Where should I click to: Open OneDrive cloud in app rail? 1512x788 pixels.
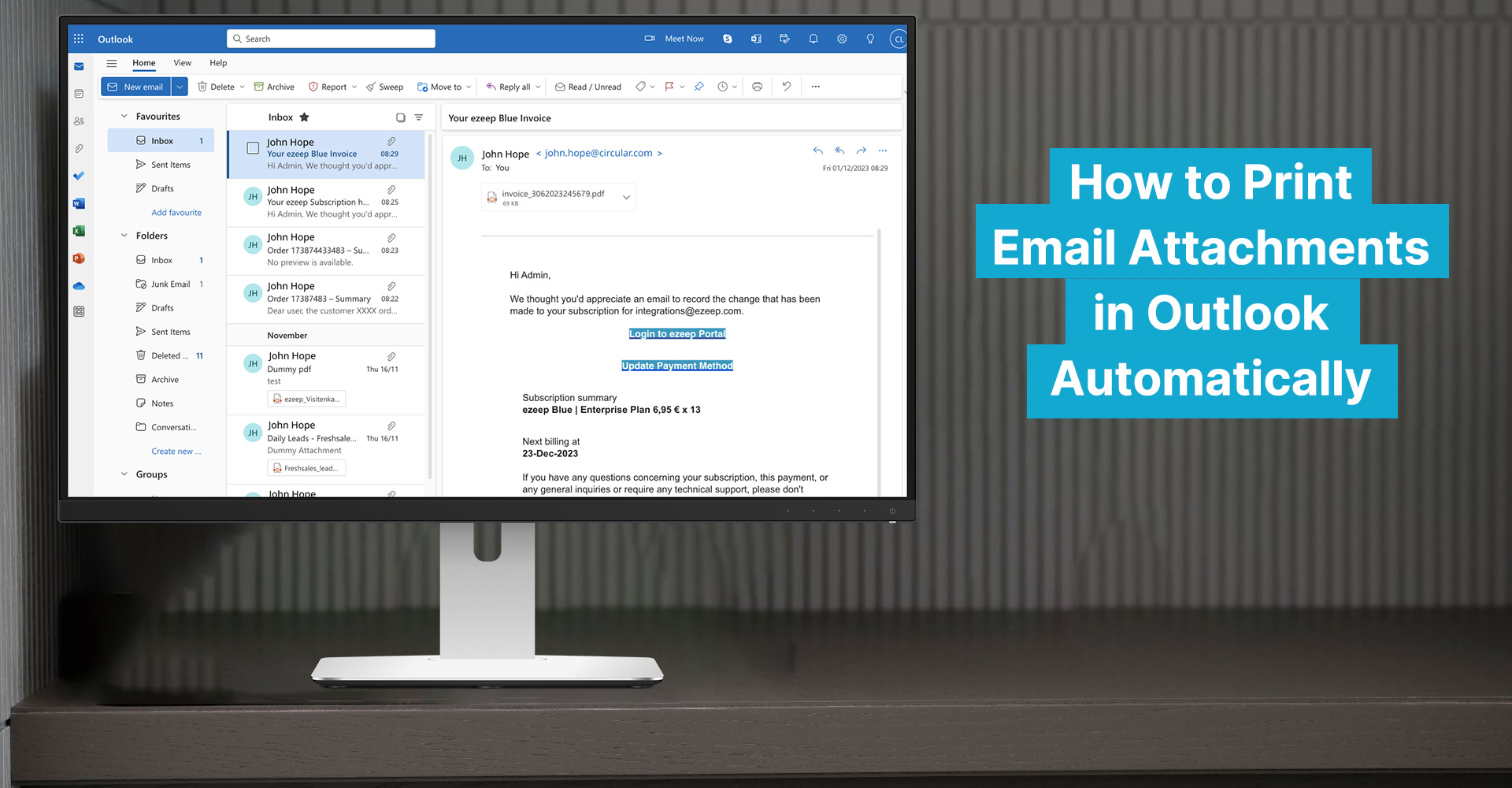click(x=79, y=286)
